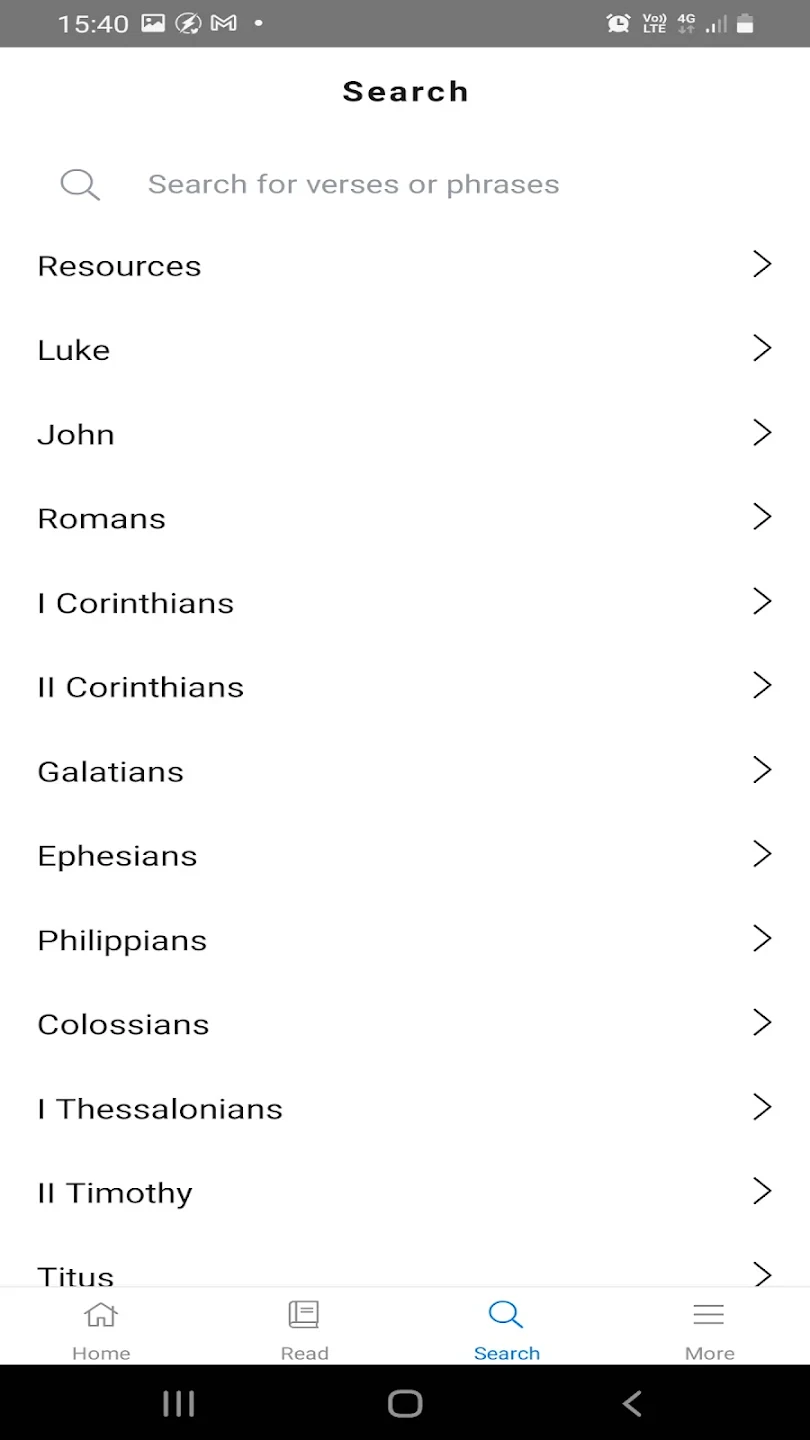Click the verses or phrases search field
The width and height of the screenshot is (810, 1440).
[354, 184]
